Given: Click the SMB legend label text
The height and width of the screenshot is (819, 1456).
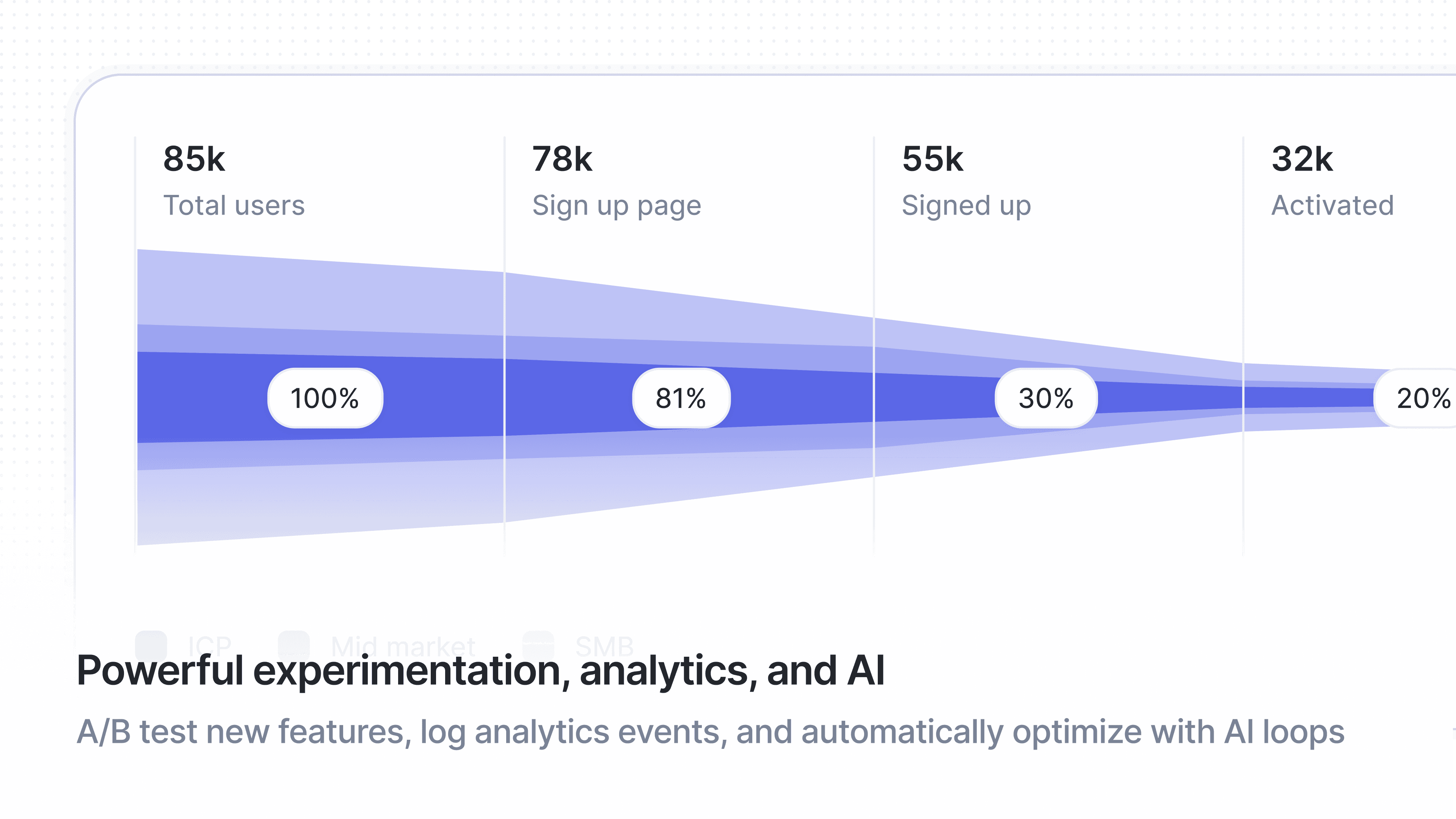Looking at the screenshot, I should coord(604,645).
